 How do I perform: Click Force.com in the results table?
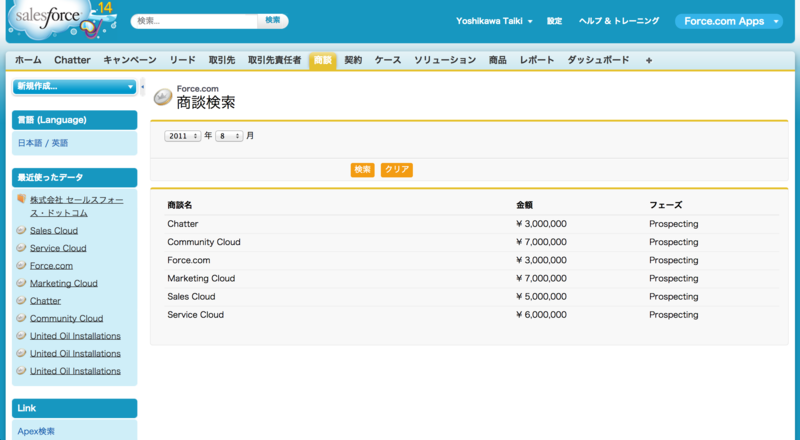click(189, 260)
